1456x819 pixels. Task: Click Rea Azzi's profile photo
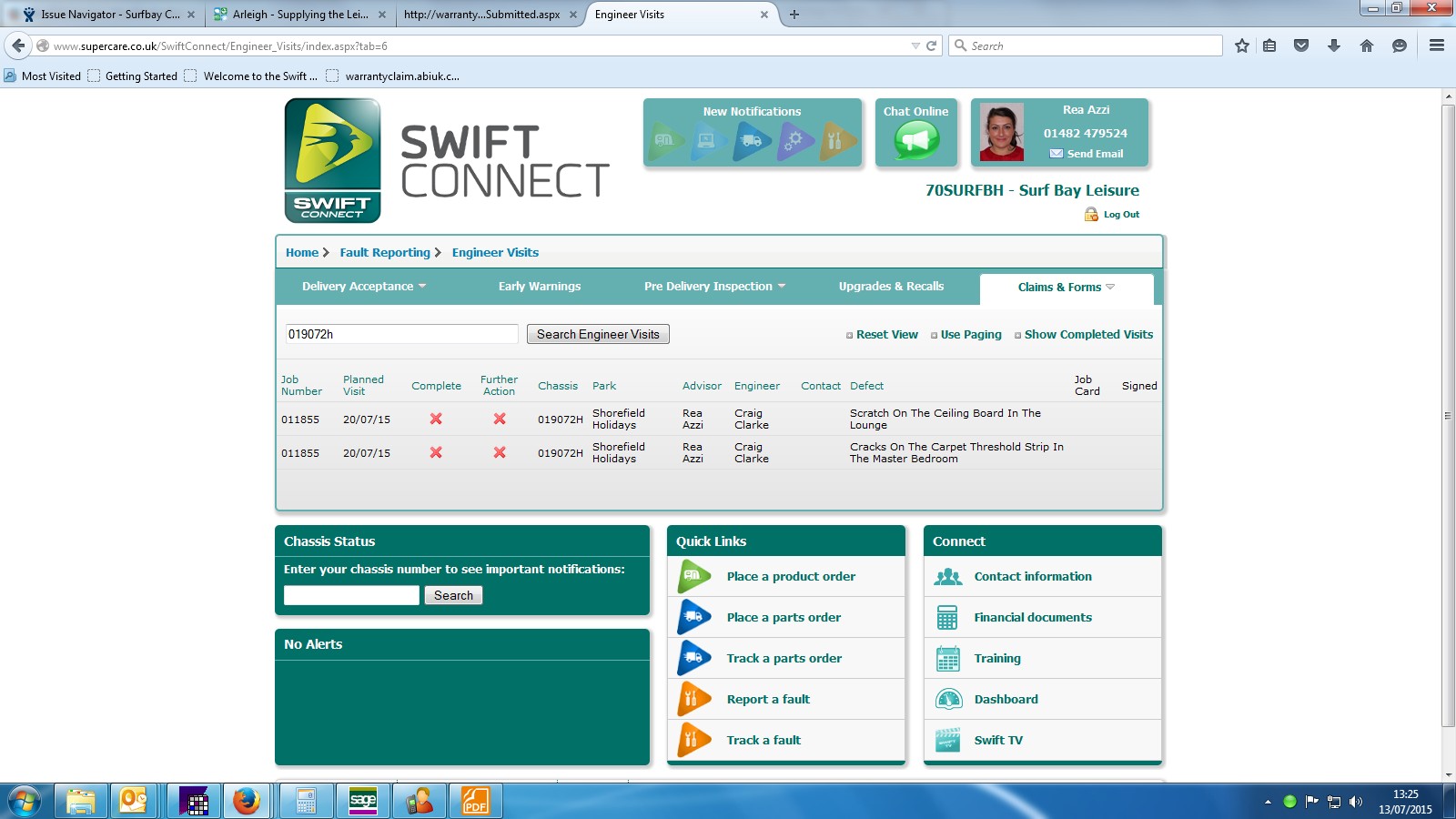[1002, 133]
